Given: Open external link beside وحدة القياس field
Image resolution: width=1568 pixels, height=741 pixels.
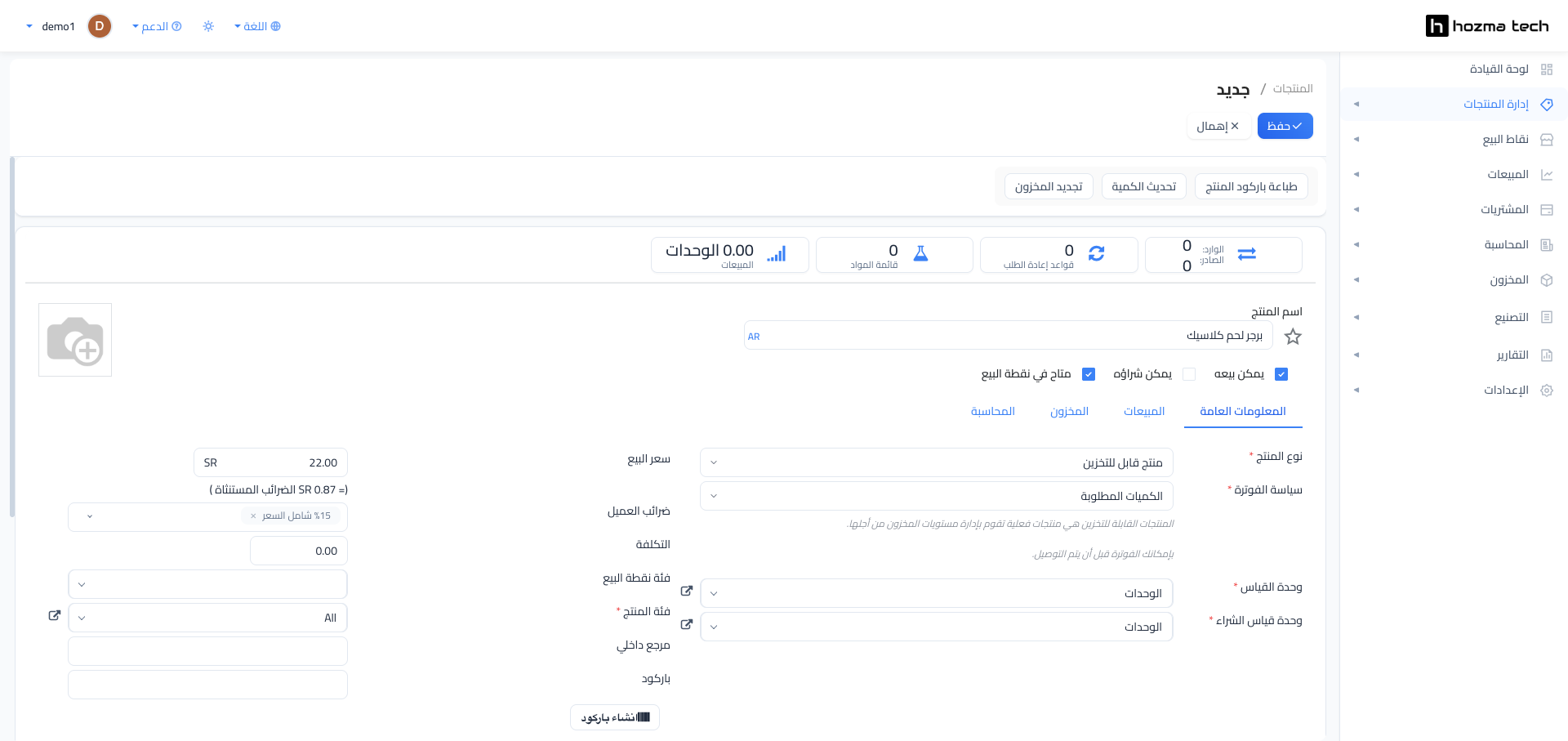Looking at the screenshot, I should click(x=687, y=591).
